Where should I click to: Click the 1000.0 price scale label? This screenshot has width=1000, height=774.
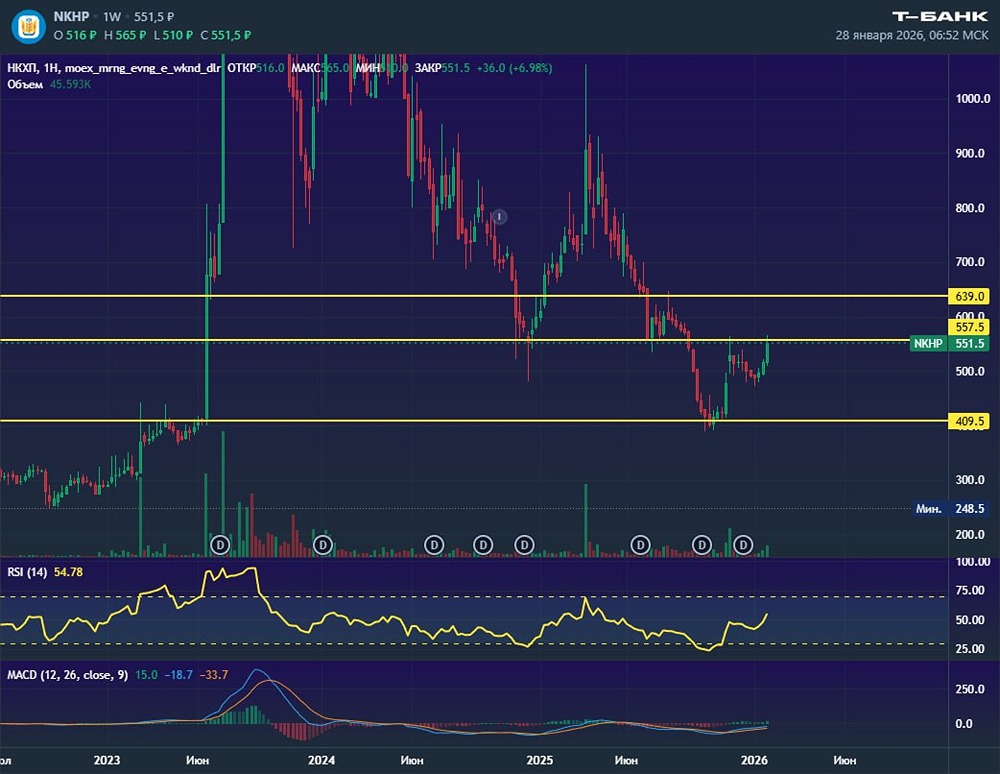[x=973, y=99]
